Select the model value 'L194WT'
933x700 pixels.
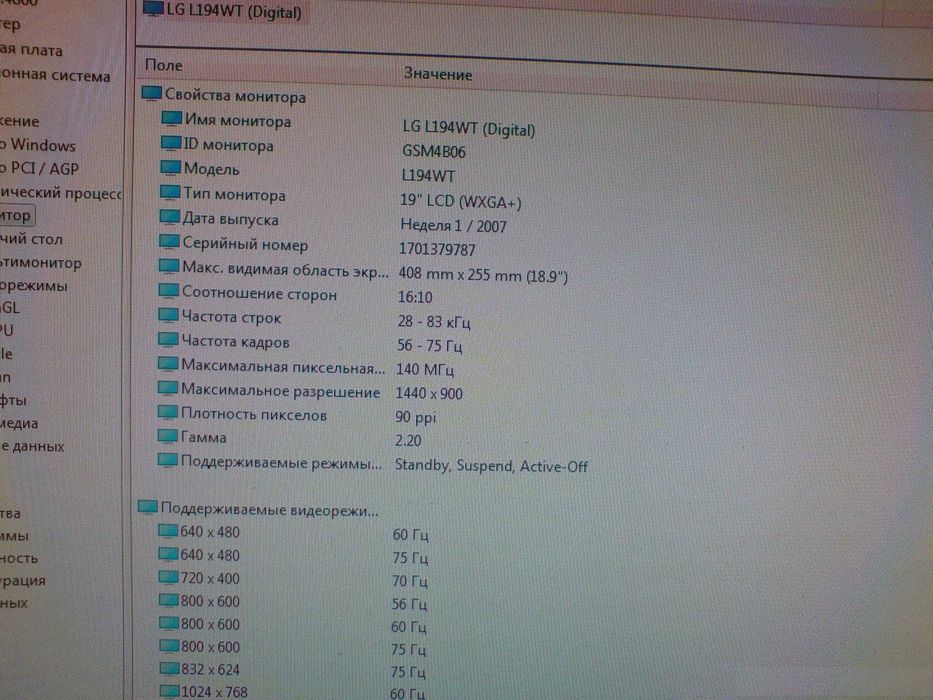pos(428,176)
